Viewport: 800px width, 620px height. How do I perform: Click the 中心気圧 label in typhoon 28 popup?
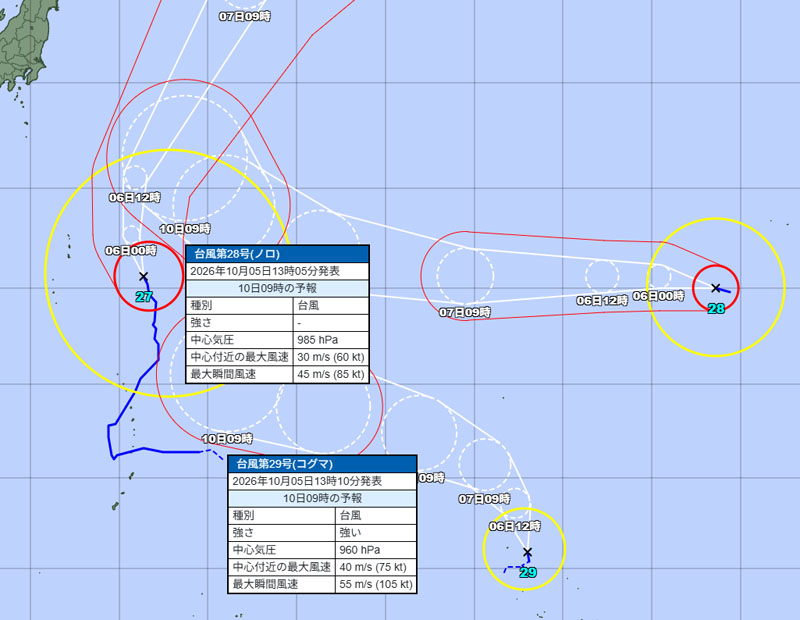212,340
